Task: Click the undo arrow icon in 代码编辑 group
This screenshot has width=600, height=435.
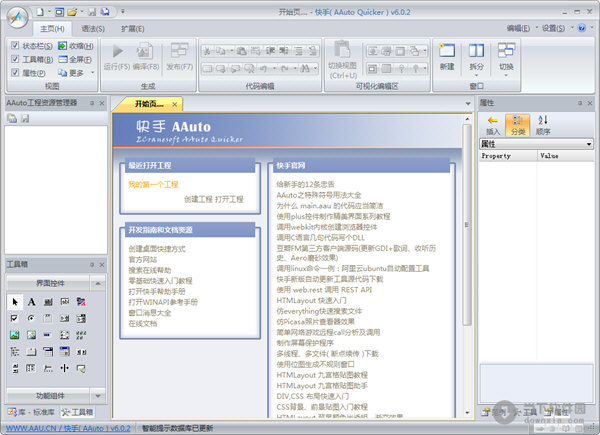Action: [x=264, y=69]
